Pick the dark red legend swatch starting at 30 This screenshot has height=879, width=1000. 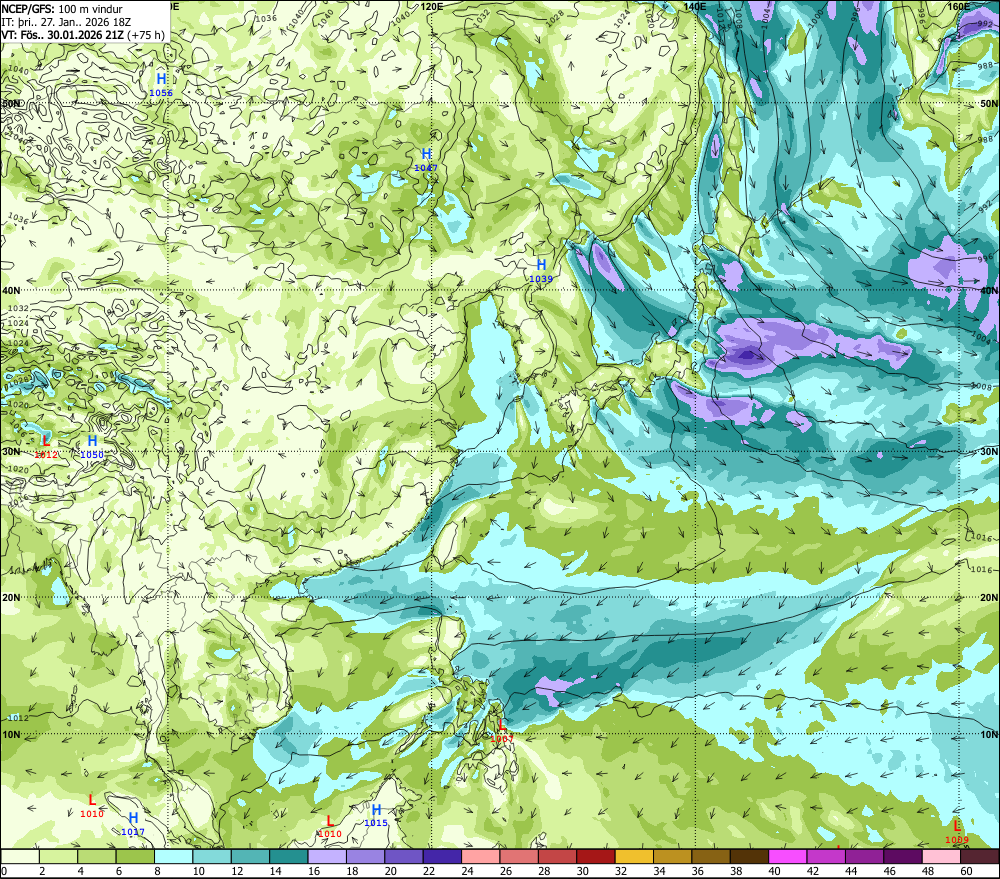(x=596, y=857)
